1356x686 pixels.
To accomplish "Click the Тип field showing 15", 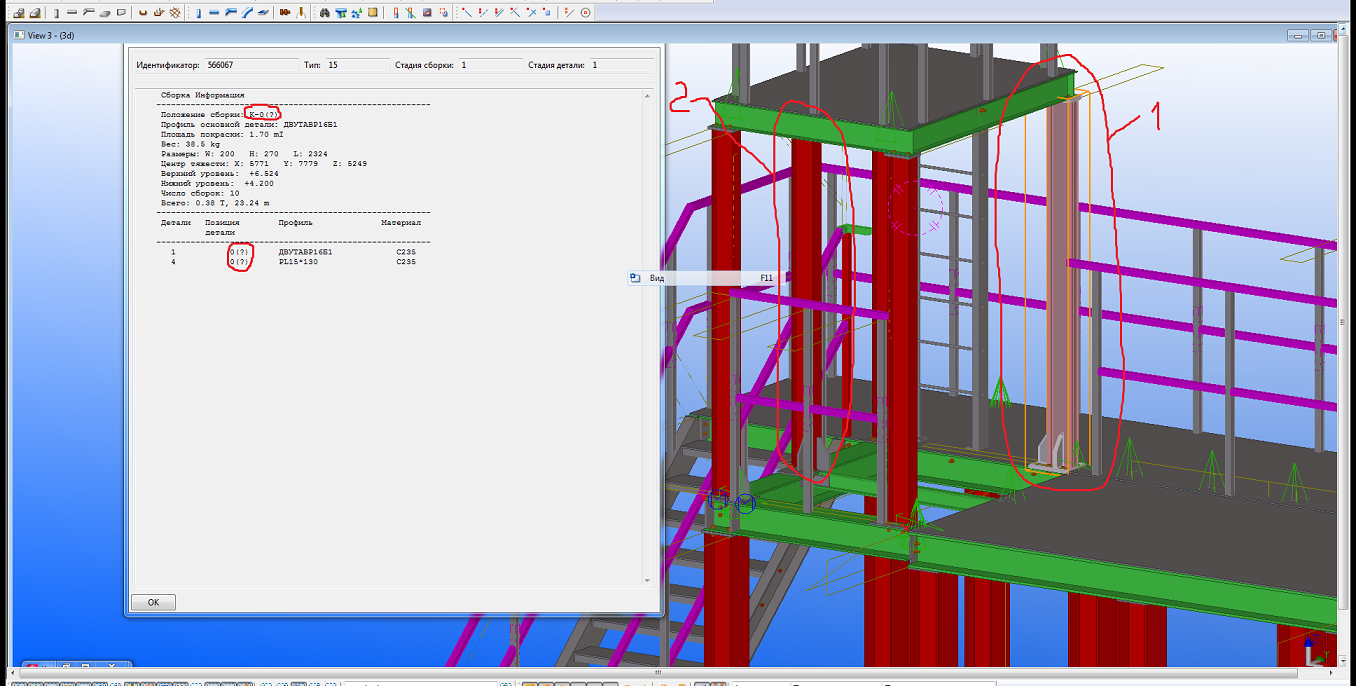I will coord(355,65).
